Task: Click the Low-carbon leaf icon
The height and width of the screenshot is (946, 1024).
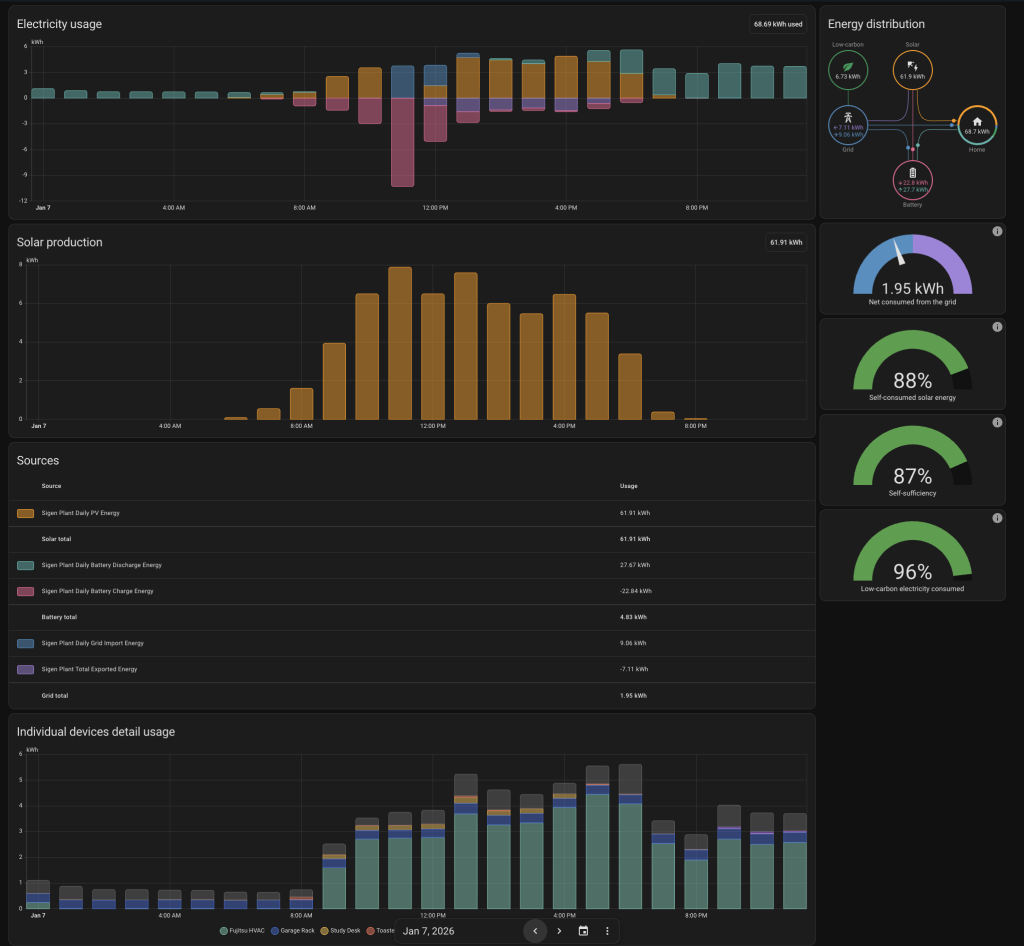Action: 848,64
